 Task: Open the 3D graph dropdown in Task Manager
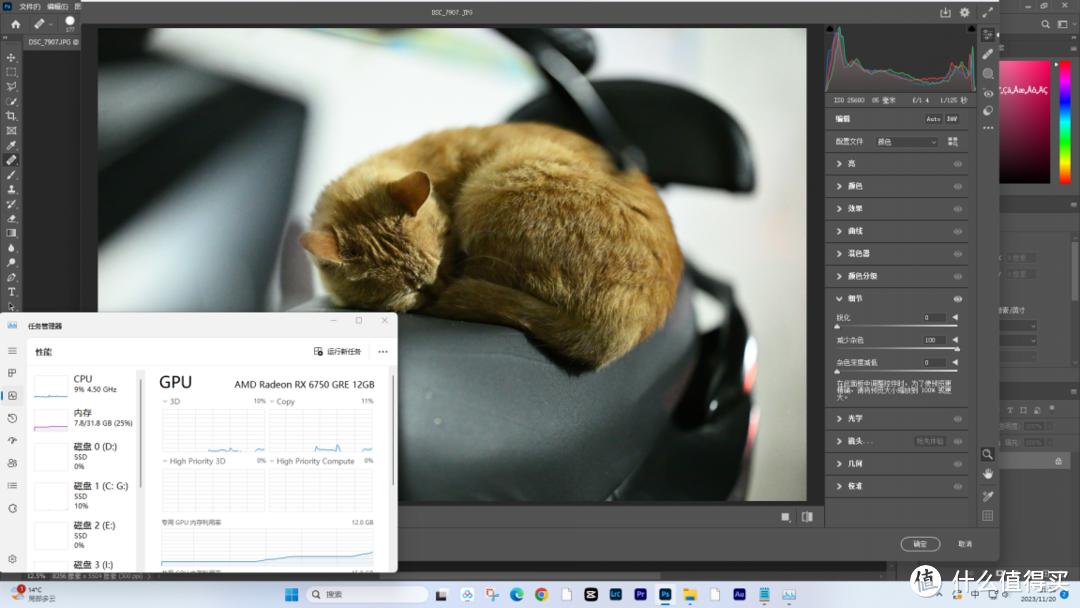(x=165, y=401)
